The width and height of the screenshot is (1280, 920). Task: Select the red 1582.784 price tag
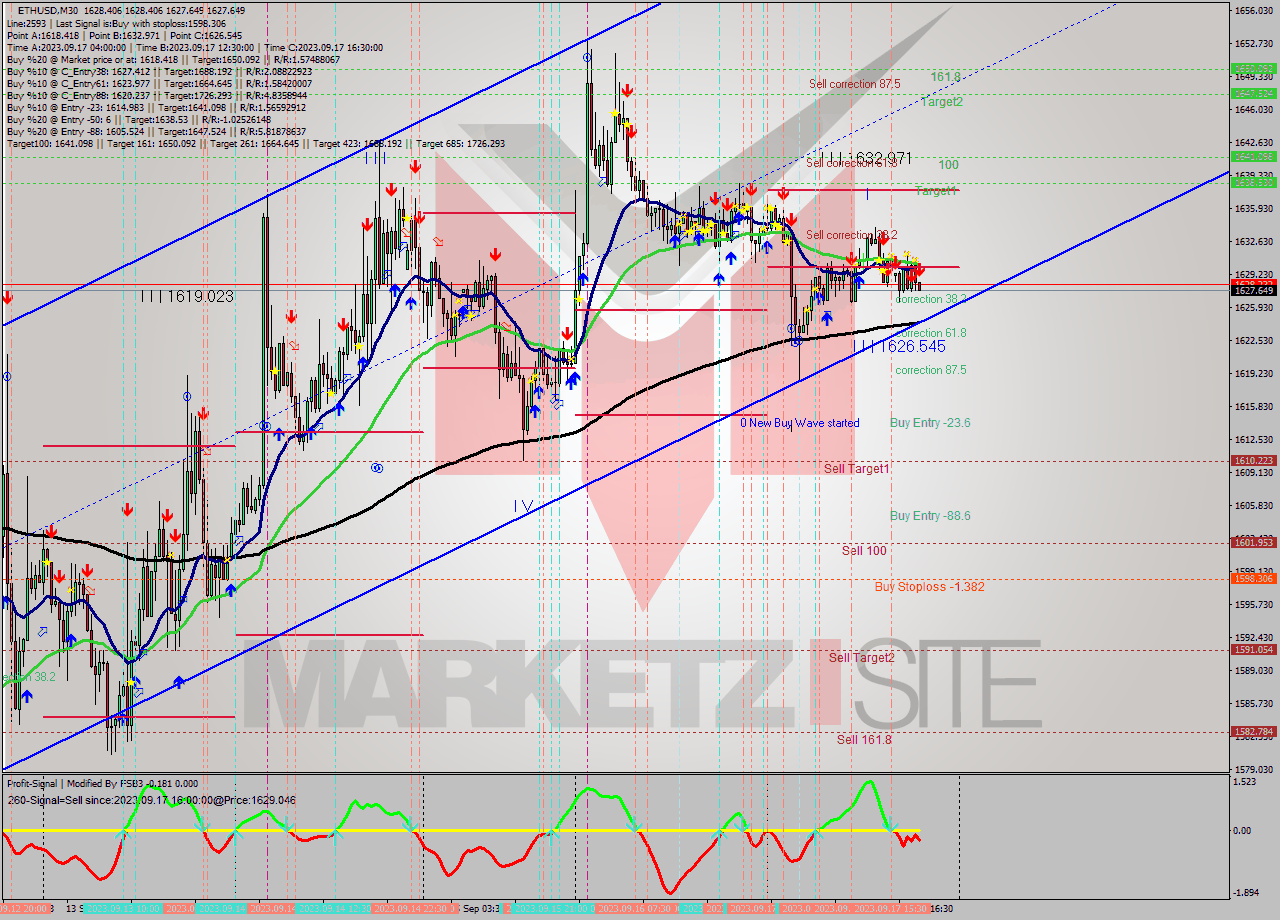(1253, 731)
